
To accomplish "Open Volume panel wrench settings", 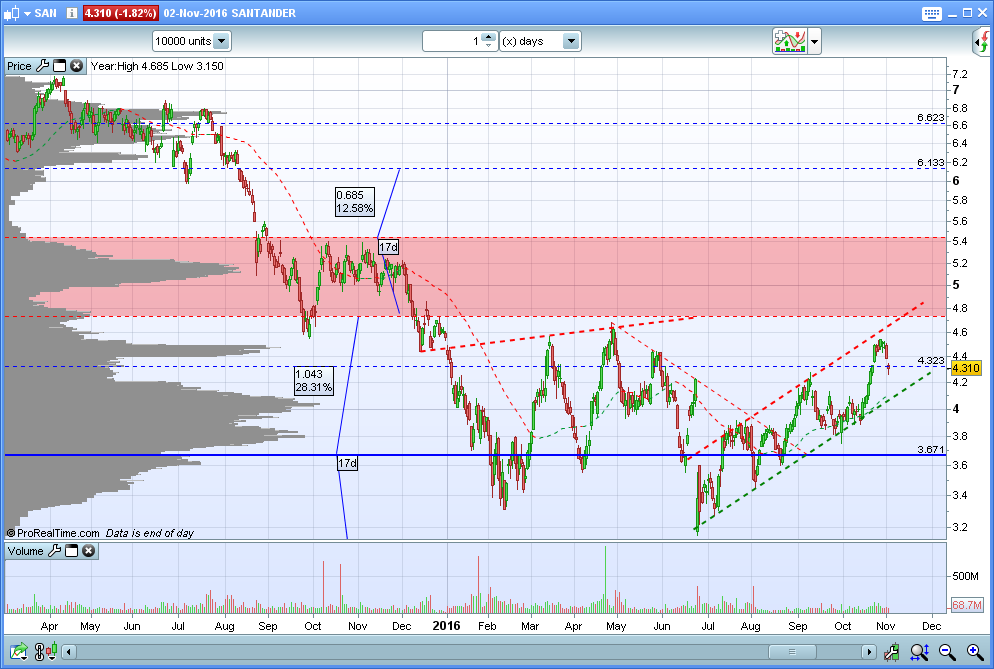I will [x=55, y=550].
